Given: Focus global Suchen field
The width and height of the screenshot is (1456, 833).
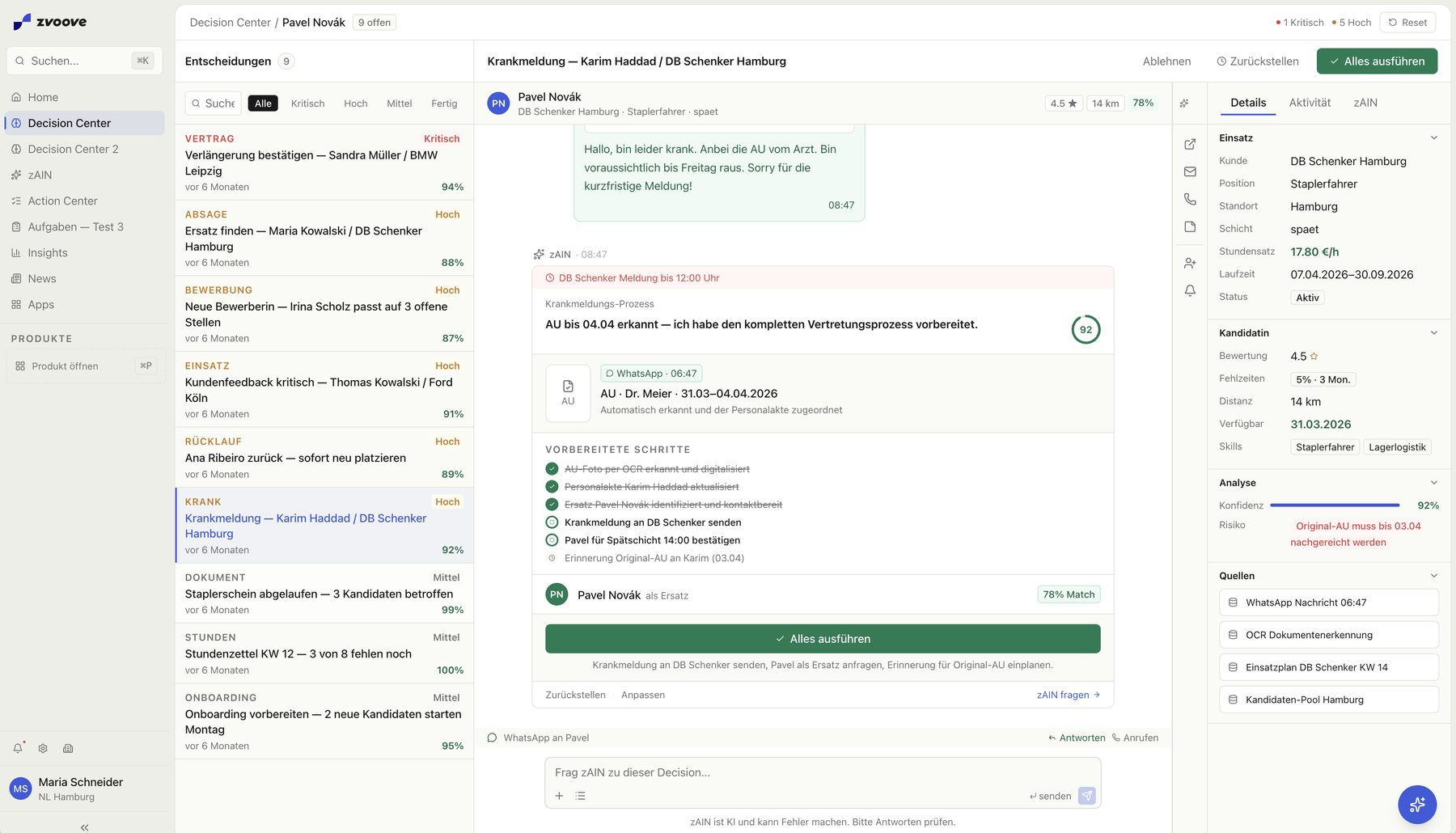Looking at the screenshot, I should coord(85,61).
